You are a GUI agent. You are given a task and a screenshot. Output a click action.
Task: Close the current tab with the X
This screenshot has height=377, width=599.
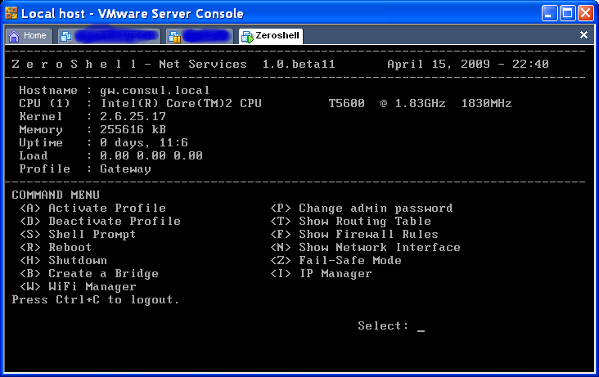pyautogui.click(x=584, y=35)
